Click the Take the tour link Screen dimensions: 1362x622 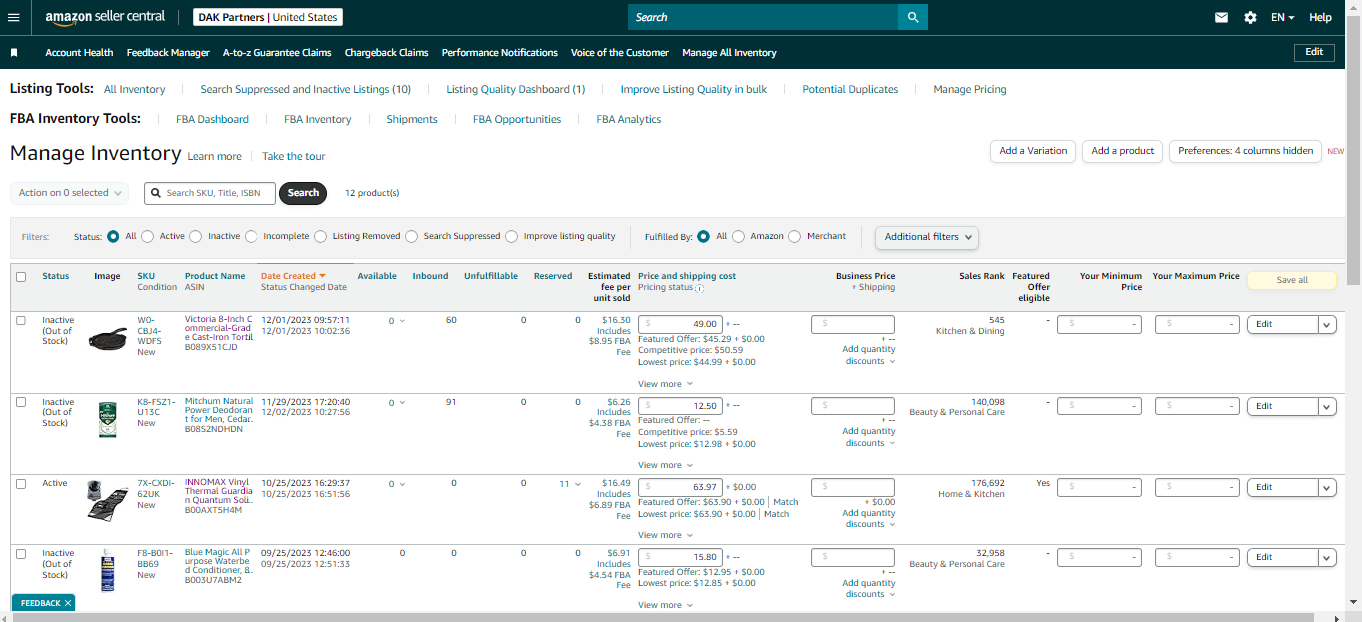click(x=293, y=156)
